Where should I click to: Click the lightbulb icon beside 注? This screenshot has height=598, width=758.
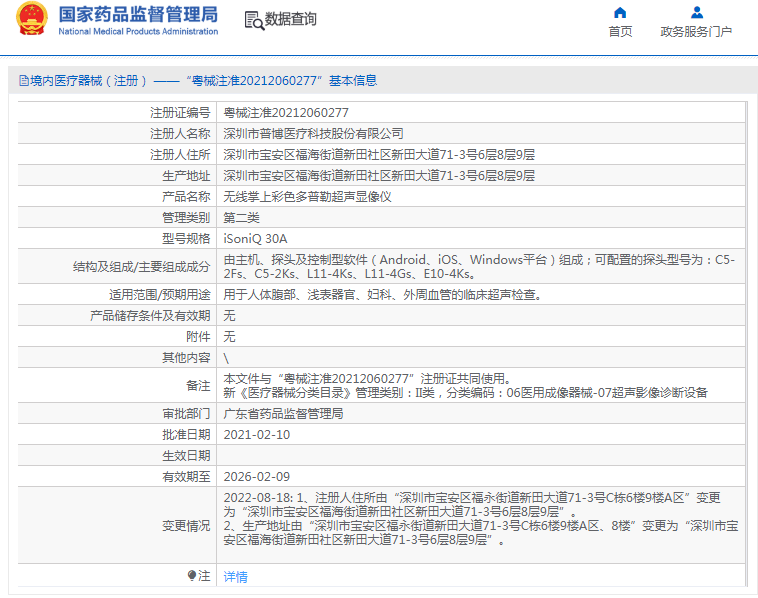tap(192, 575)
